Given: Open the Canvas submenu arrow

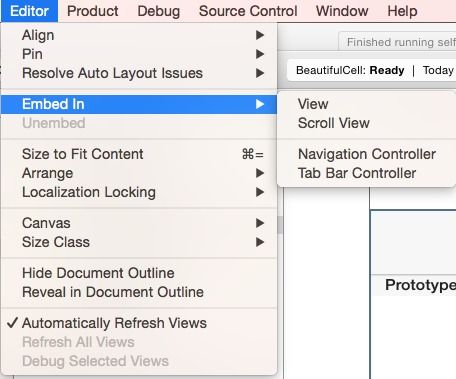Looking at the screenshot, I should click(260, 223).
